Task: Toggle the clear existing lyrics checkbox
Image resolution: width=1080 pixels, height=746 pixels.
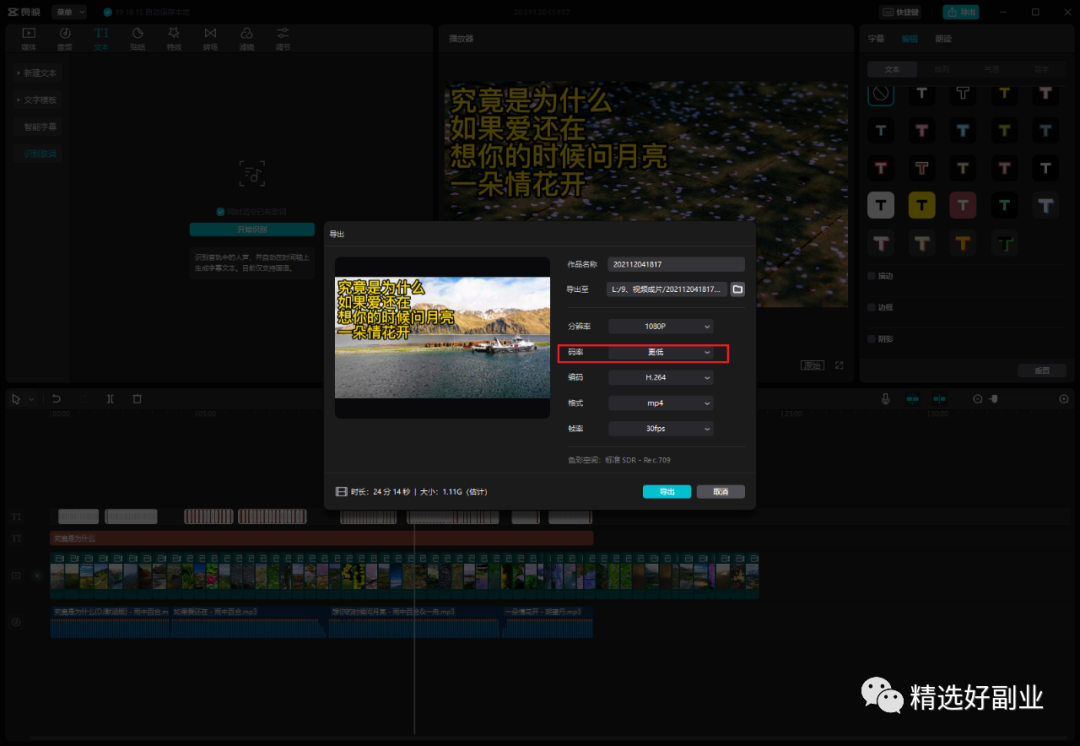Action: click(x=221, y=212)
